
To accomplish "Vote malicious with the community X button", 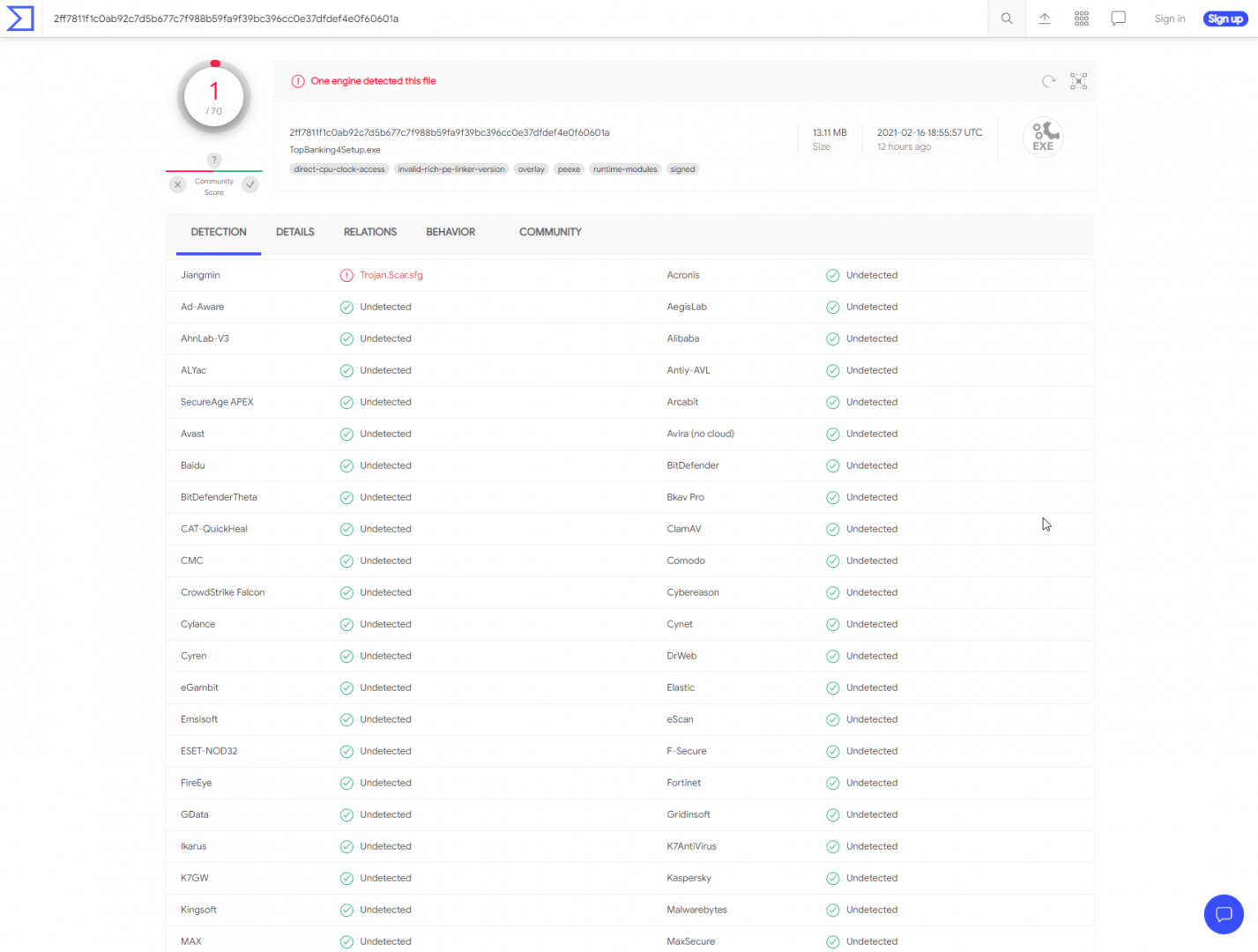I will [x=178, y=184].
